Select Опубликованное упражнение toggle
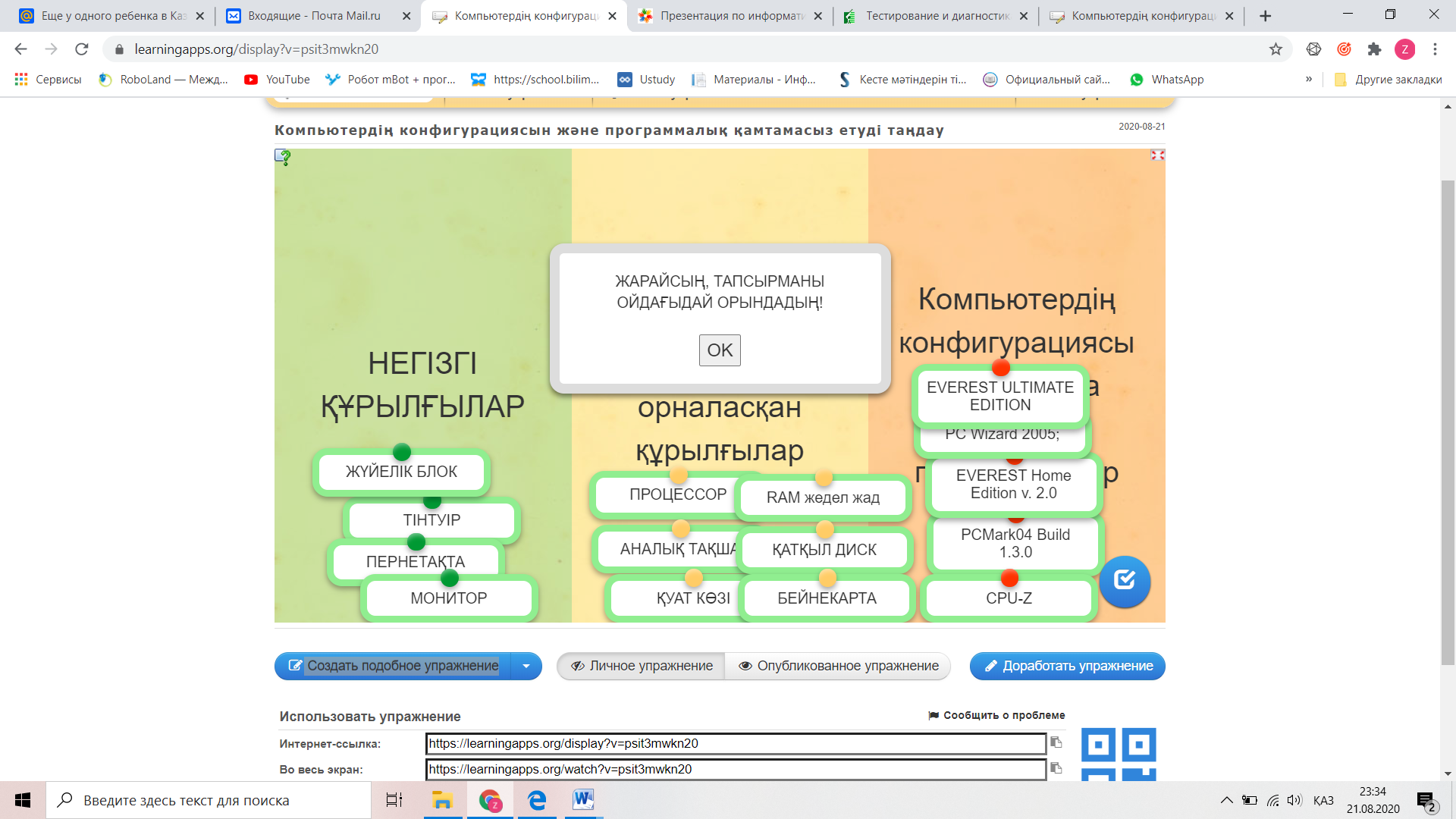This screenshot has height=819, width=1456. click(x=838, y=666)
